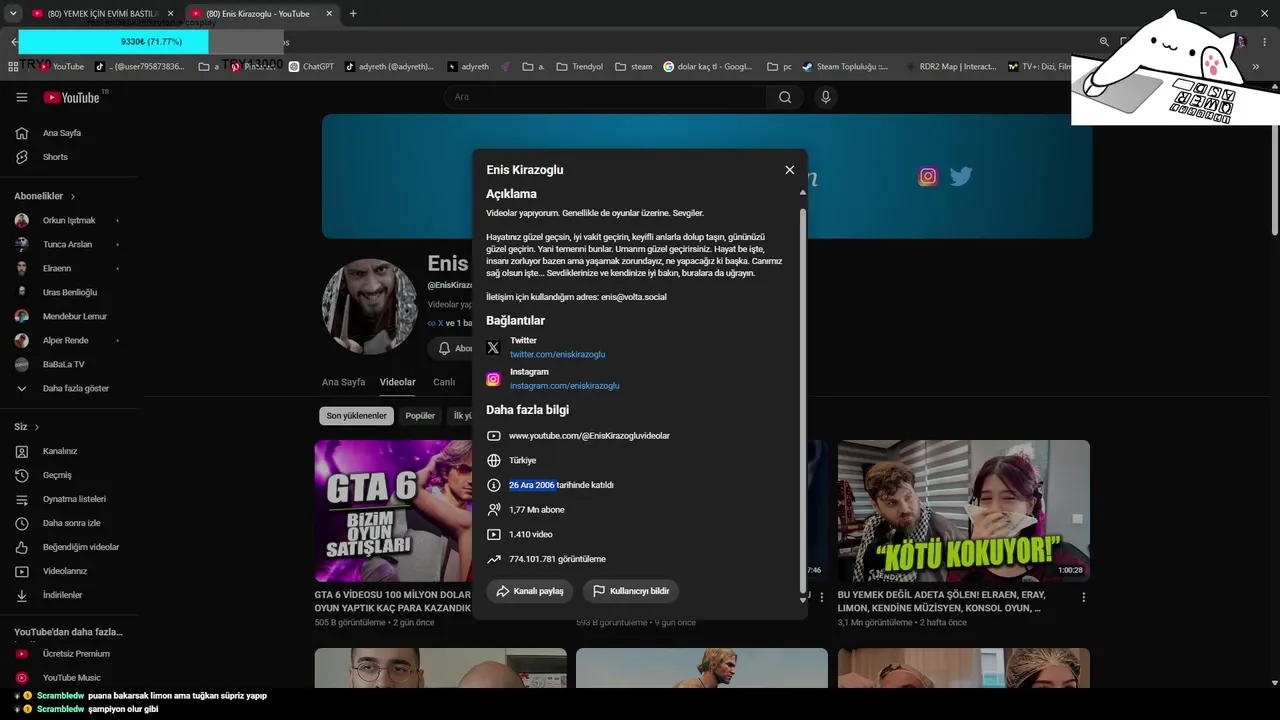Open twitter.com/eniskirazoglu link
Screen dimensions: 1280x720
coord(557,355)
